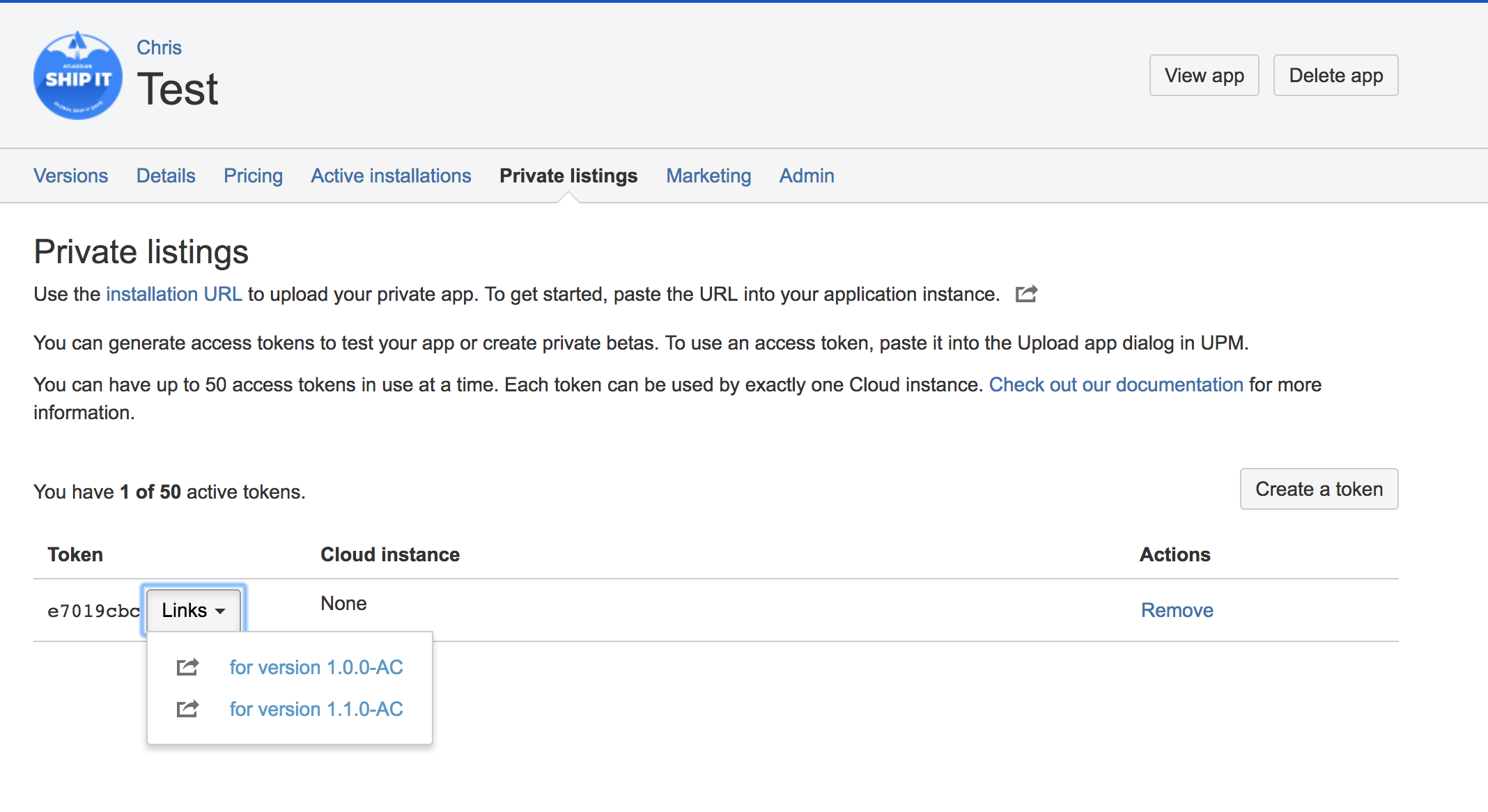Open the installation URL link
Viewport: 1488px width, 812px height.
tap(174, 294)
